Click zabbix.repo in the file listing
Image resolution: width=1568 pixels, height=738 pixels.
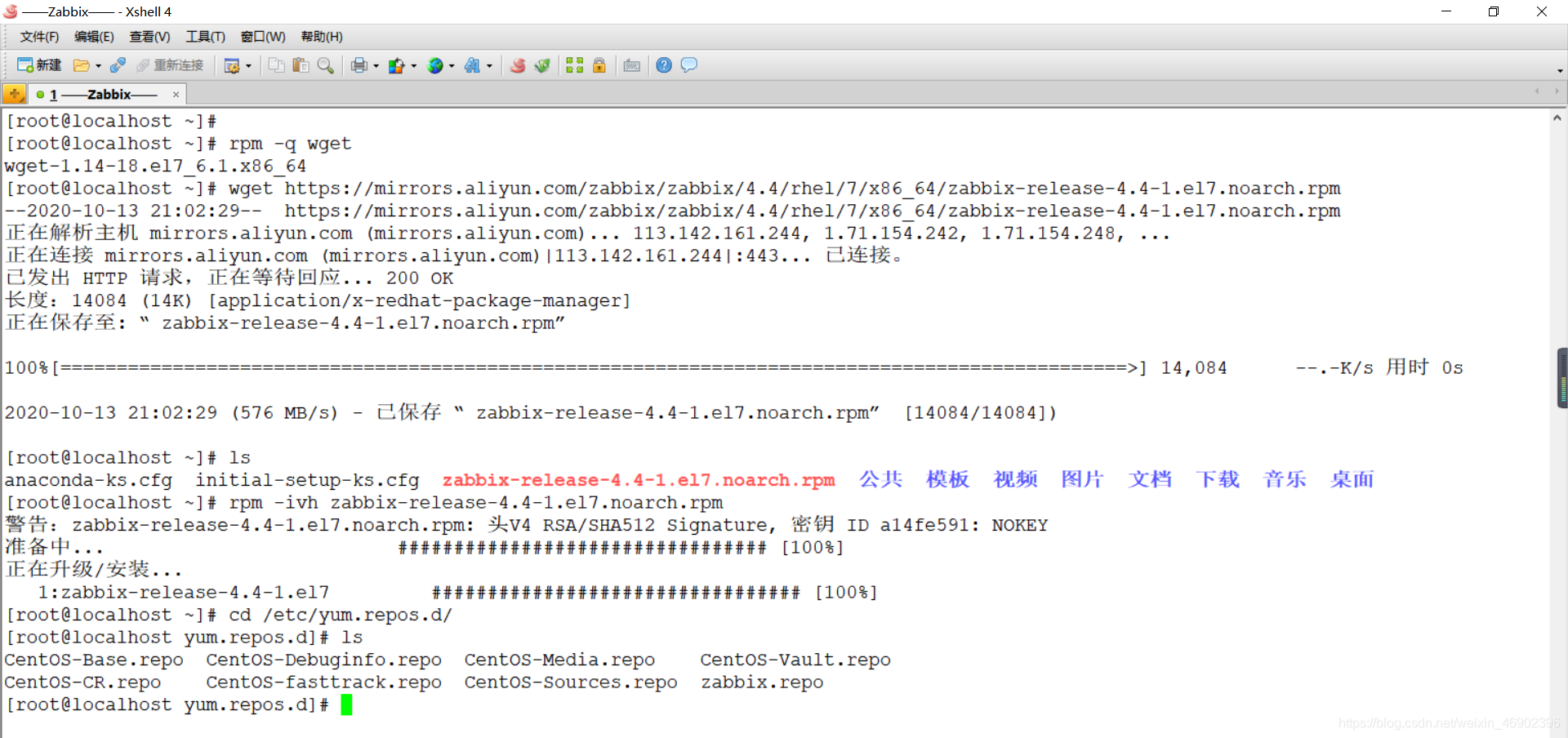762,682
